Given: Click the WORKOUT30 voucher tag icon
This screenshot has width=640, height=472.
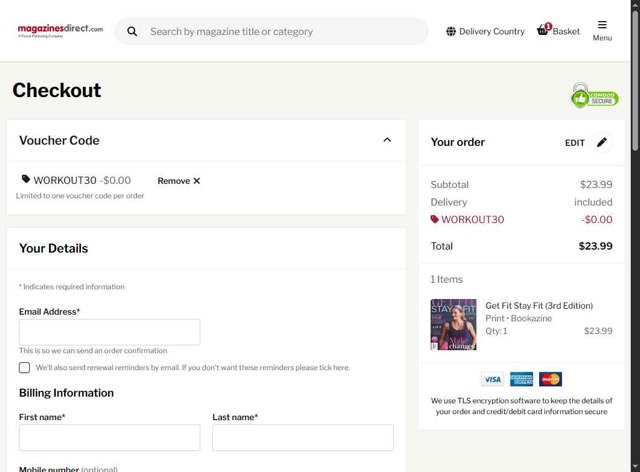Looking at the screenshot, I should point(26,179).
